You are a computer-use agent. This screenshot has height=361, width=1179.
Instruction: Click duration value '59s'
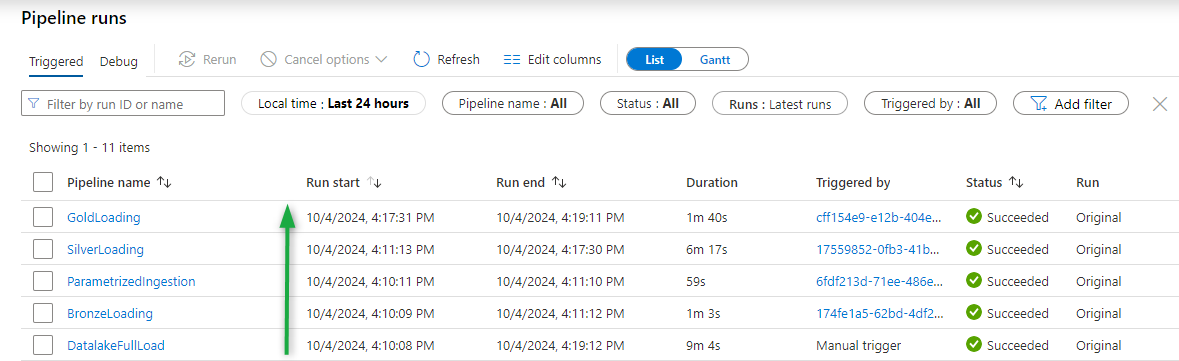click(x=697, y=281)
